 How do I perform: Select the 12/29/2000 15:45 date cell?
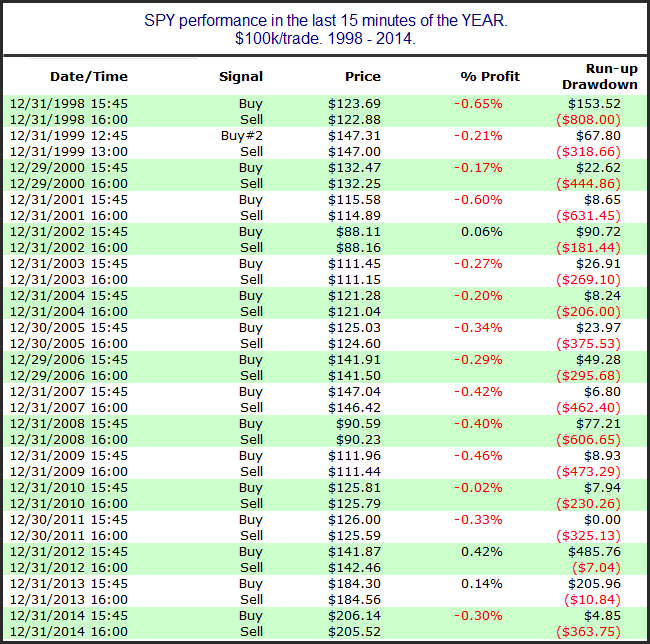pos(69,168)
